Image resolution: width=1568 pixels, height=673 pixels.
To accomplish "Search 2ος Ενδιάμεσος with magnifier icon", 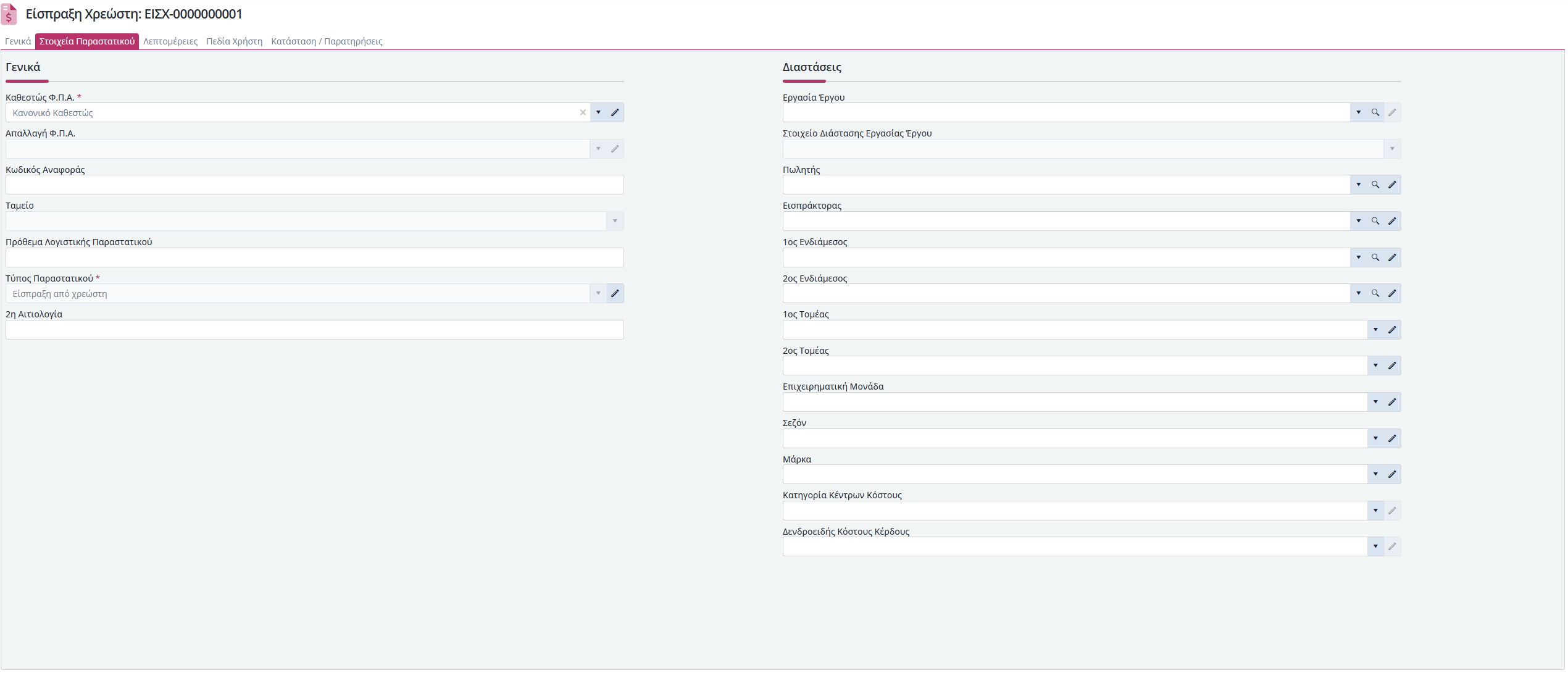I will (1375, 293).
